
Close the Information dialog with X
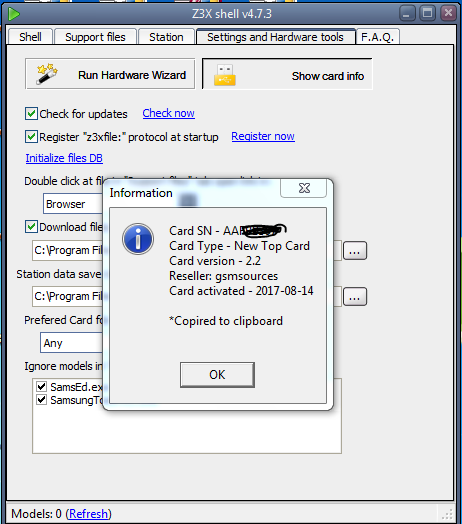point(304,188)
